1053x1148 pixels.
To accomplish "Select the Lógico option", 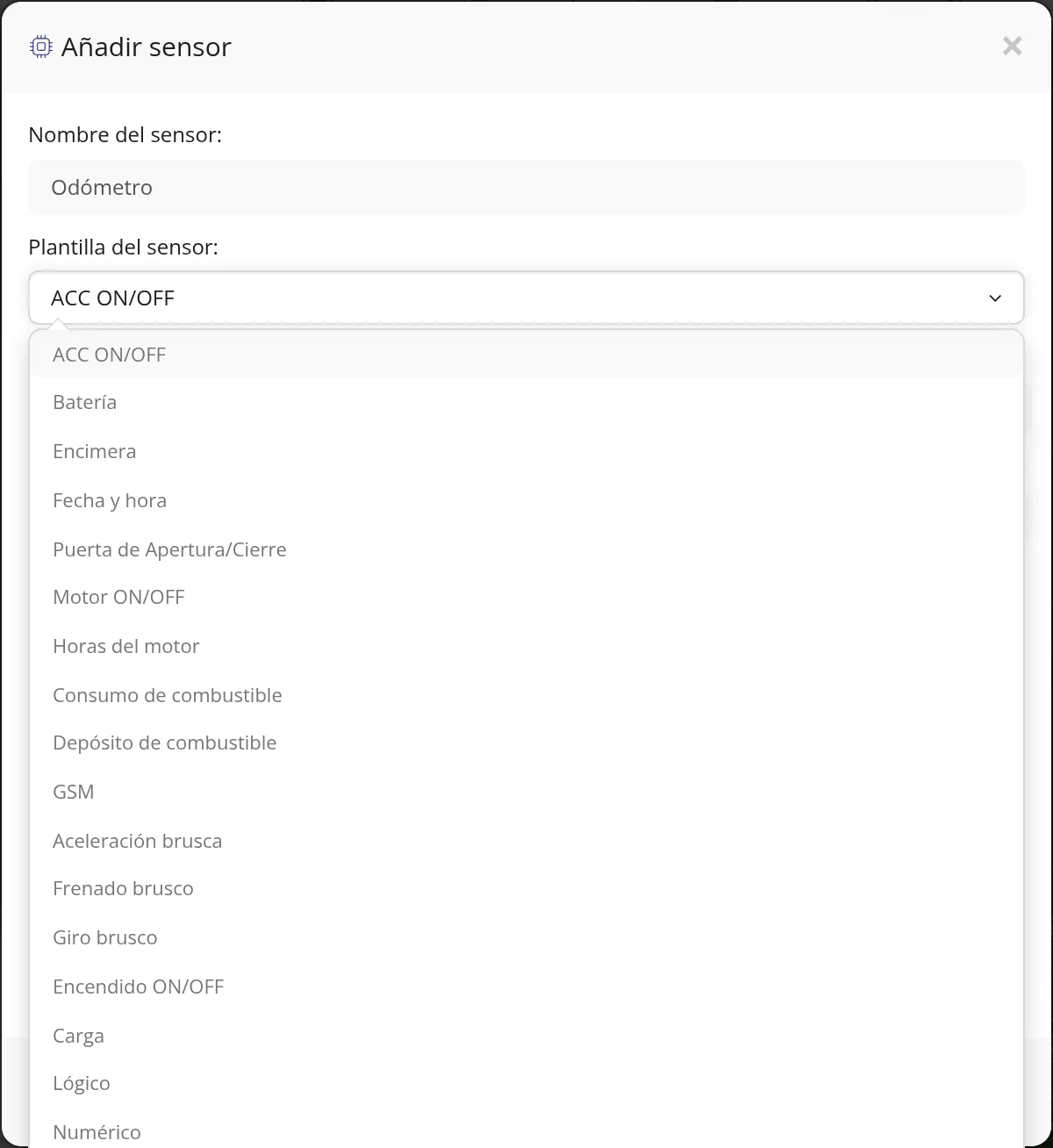I will (526, 1083).
